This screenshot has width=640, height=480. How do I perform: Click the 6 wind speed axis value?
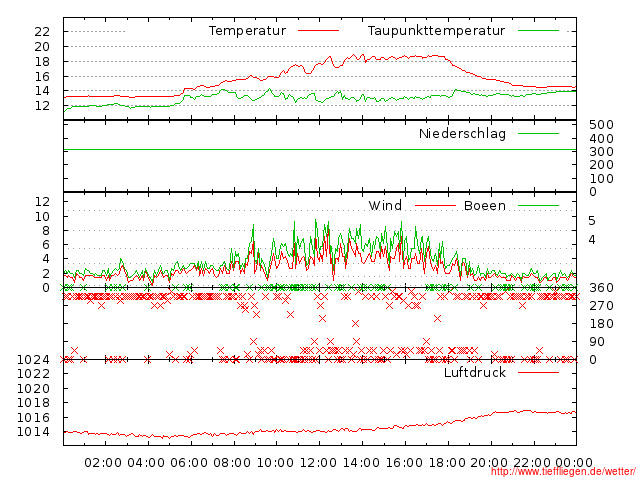pyautogui.click(x=46, y=244)
